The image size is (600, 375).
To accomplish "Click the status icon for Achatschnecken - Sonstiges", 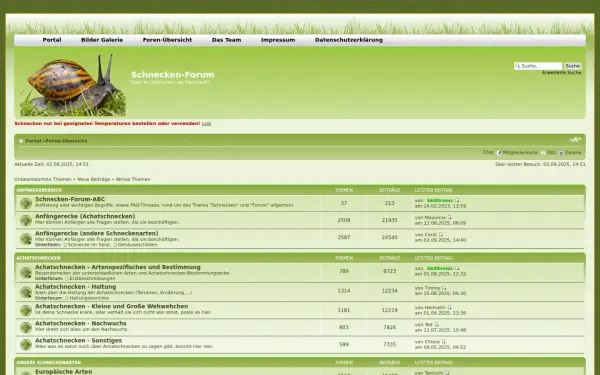I will pyautogui.click(x=26, y=344).
